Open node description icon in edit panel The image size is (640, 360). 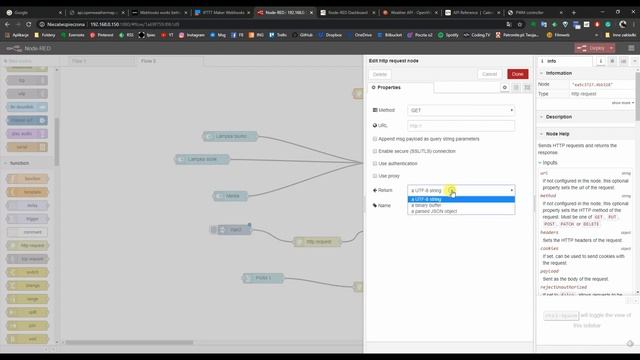(516, 87)
